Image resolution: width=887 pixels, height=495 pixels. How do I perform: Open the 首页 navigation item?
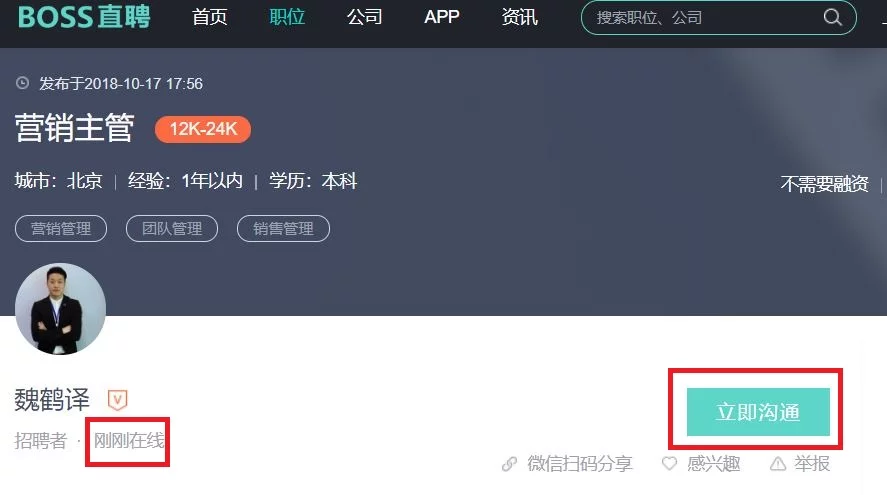pos(209,17)
